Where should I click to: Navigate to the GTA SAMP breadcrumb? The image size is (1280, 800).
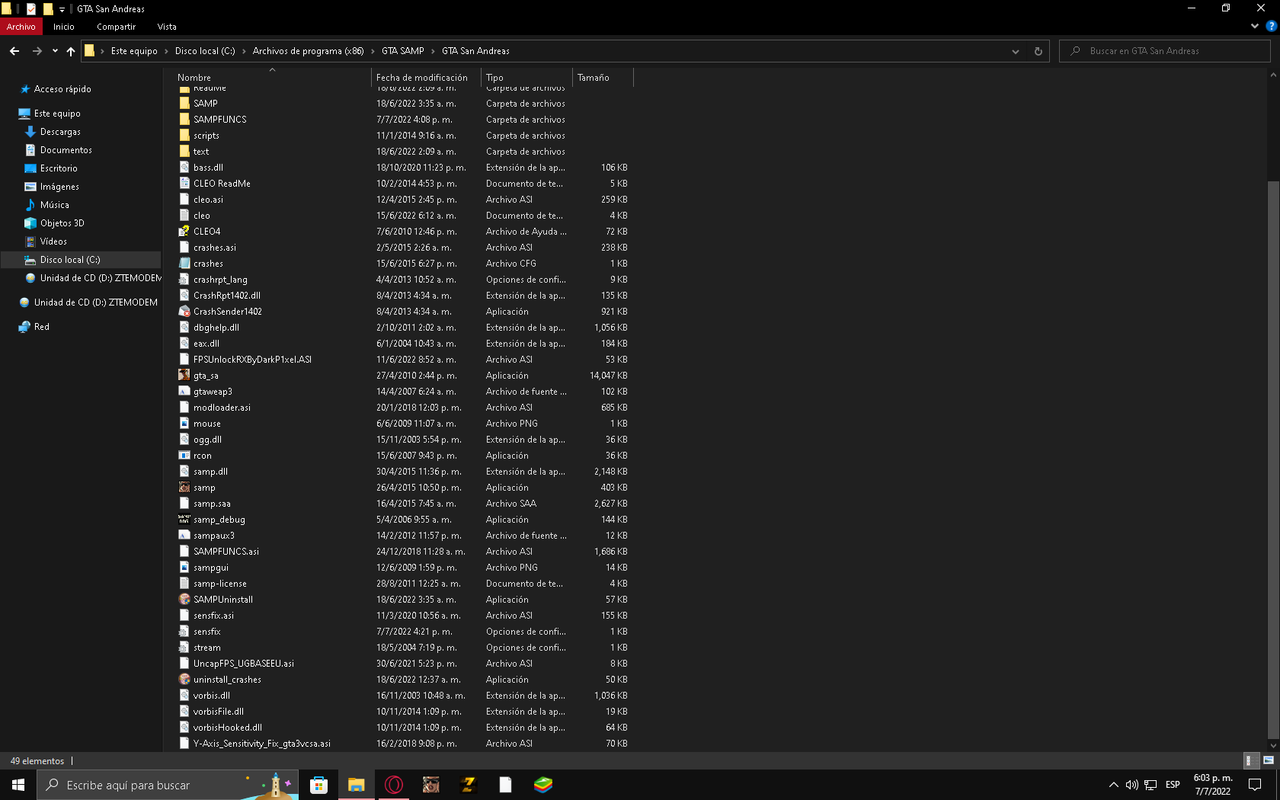(x=403, y=51)
